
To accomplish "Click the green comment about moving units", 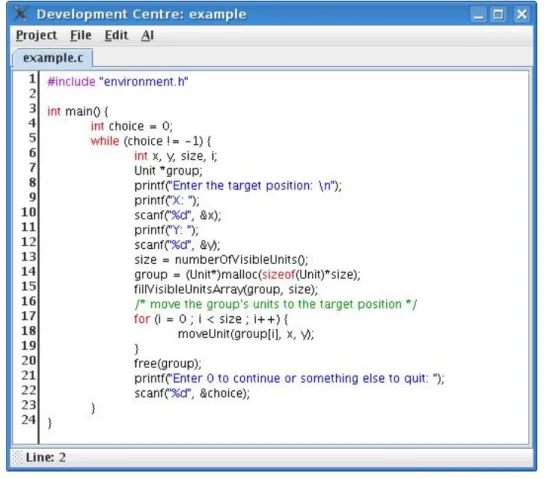I will click(276, 305).
